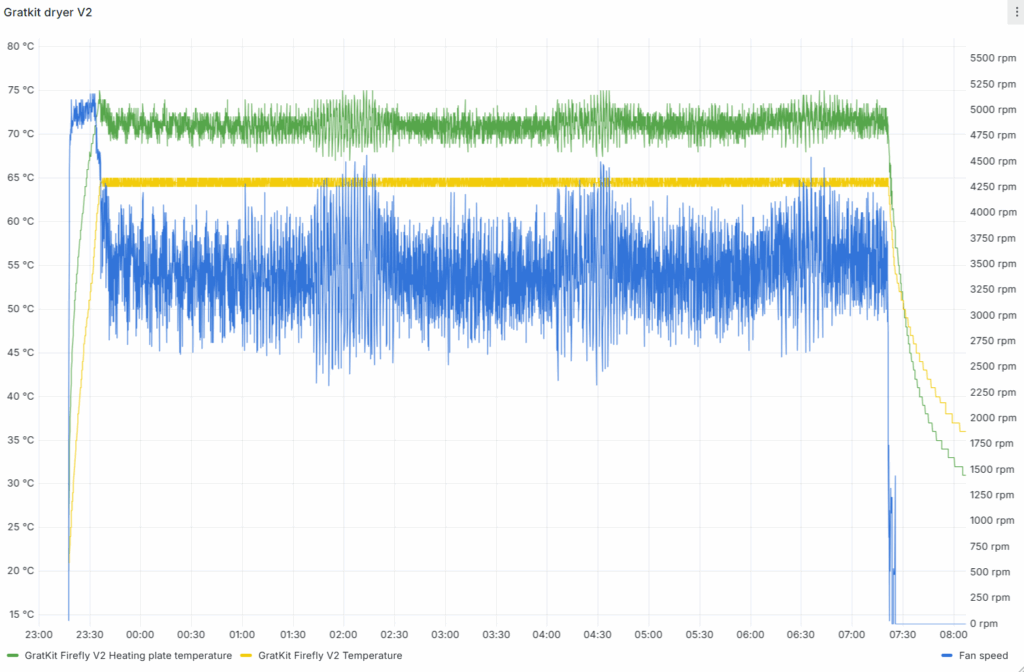
Task: Click the yellow Temperature legend color swatch
Action: pyautogui.click(x=246, y=656)
